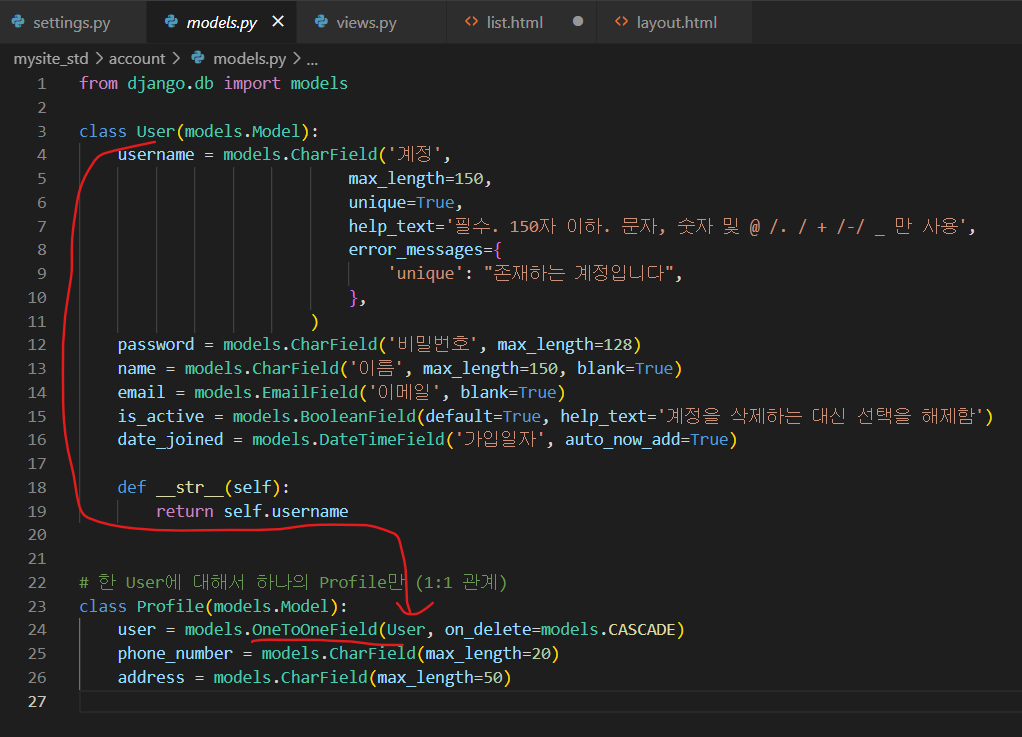The image size is (1022, 737).
Task: Click the Python icon on models.py tab
Action: 171,22
